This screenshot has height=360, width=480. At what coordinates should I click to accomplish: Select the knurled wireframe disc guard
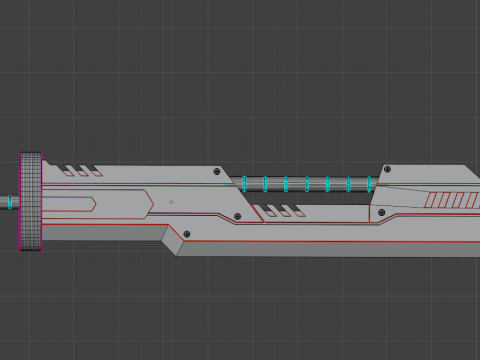click(x=31, y=202)
